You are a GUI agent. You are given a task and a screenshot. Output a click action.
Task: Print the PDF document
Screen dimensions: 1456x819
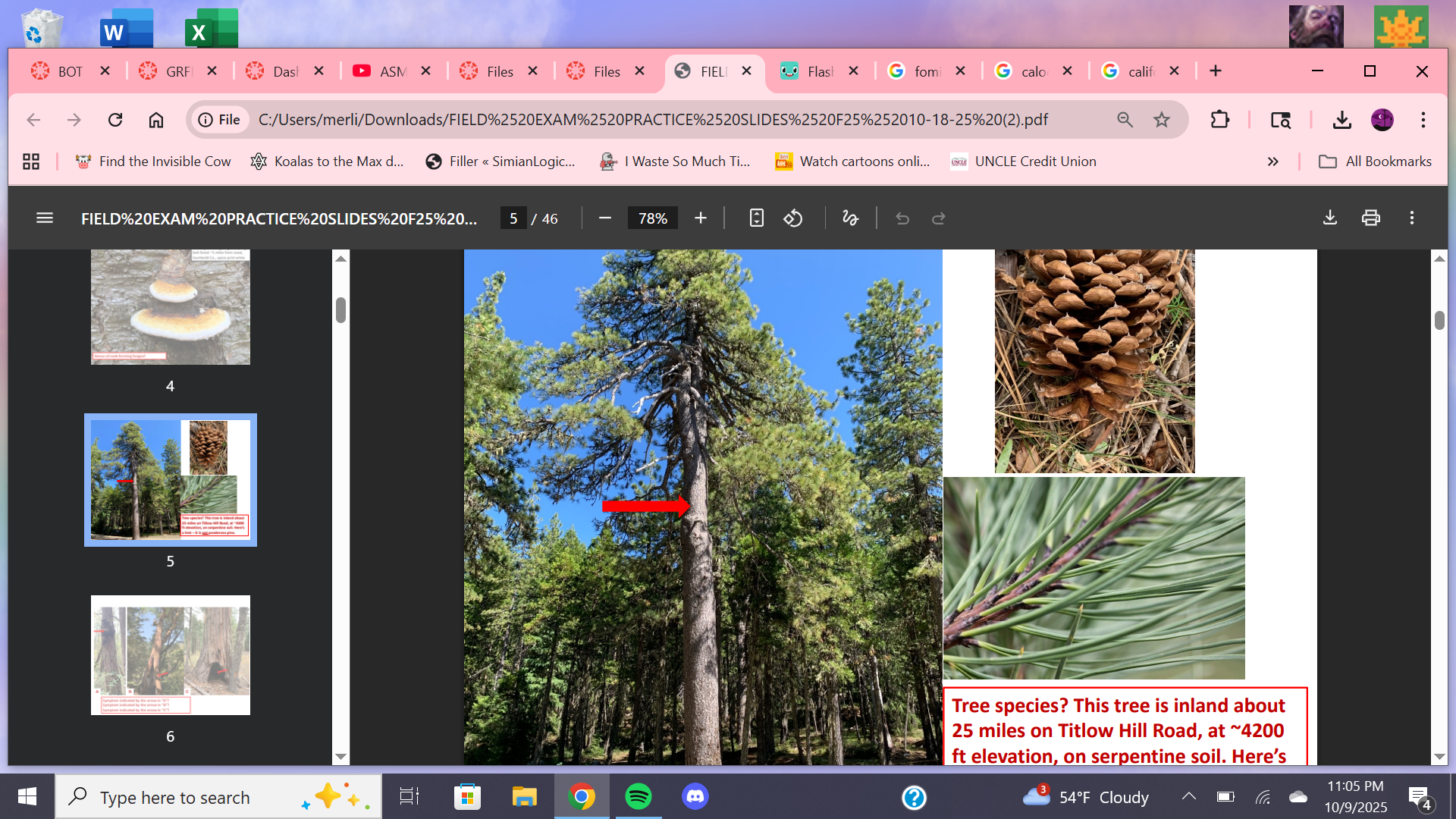tap(1370, 218)
